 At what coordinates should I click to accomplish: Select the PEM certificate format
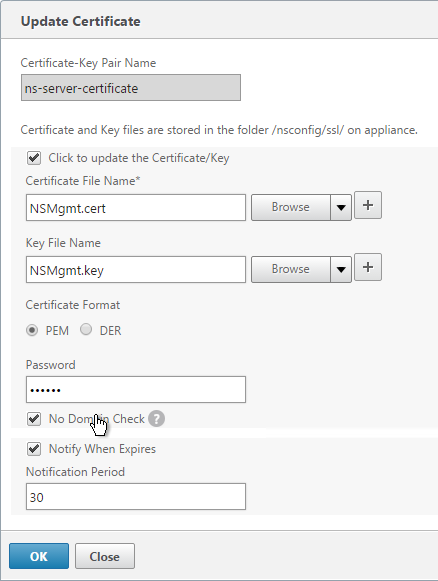point(32,330)
